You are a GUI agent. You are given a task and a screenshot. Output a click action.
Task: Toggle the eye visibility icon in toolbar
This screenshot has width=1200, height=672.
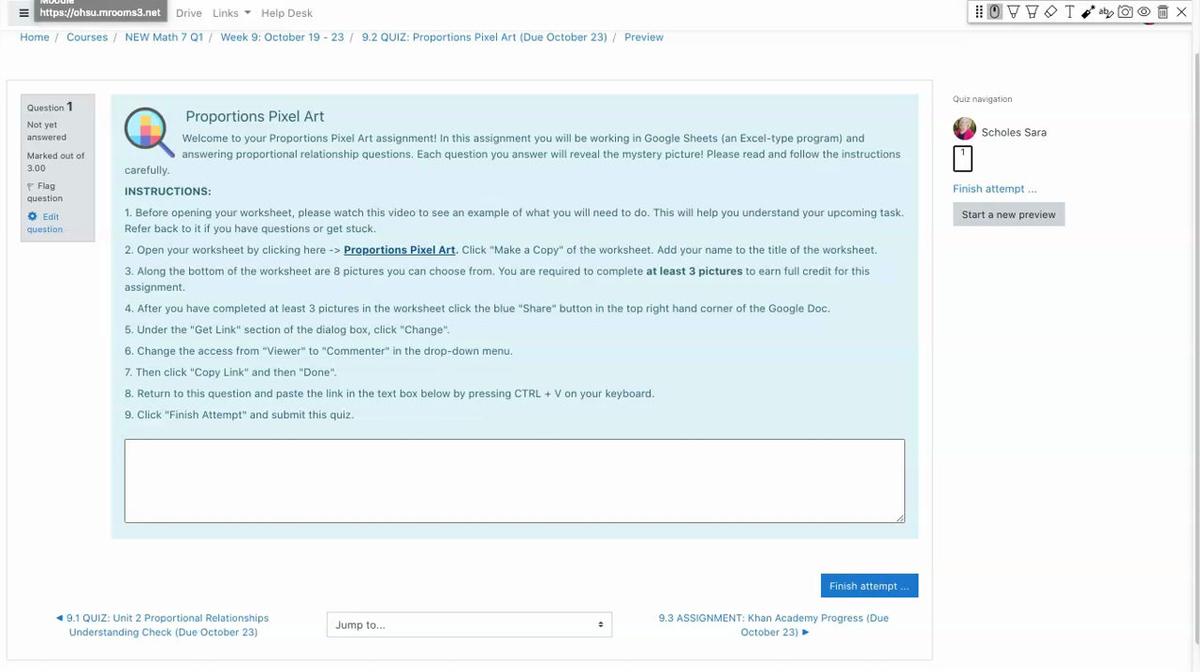(x=1144, y=12)
